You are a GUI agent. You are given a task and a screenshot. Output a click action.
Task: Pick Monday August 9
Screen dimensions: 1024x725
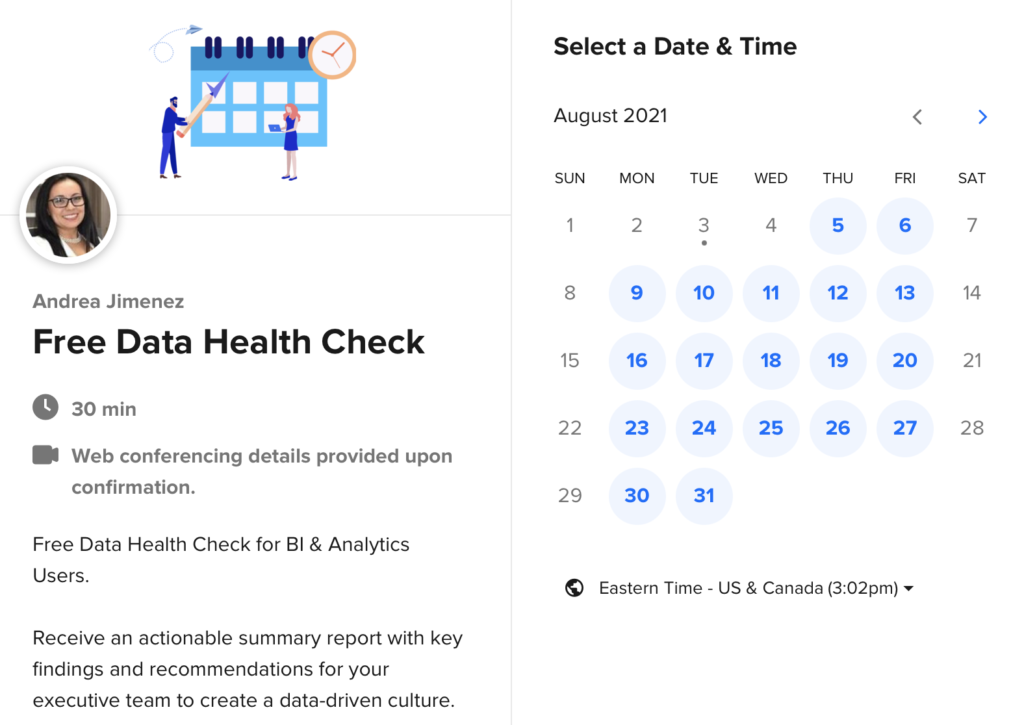click(x=637, y=293)
